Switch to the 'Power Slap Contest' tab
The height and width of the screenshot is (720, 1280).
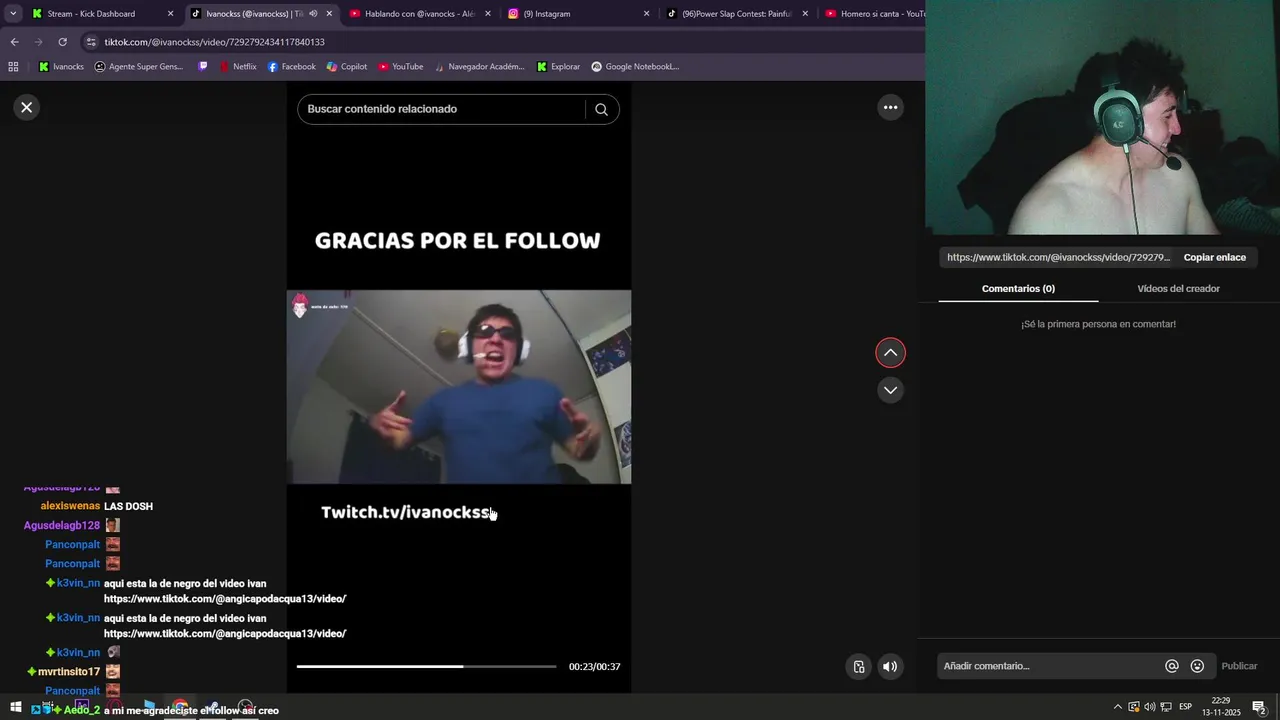tap(736, 14)
